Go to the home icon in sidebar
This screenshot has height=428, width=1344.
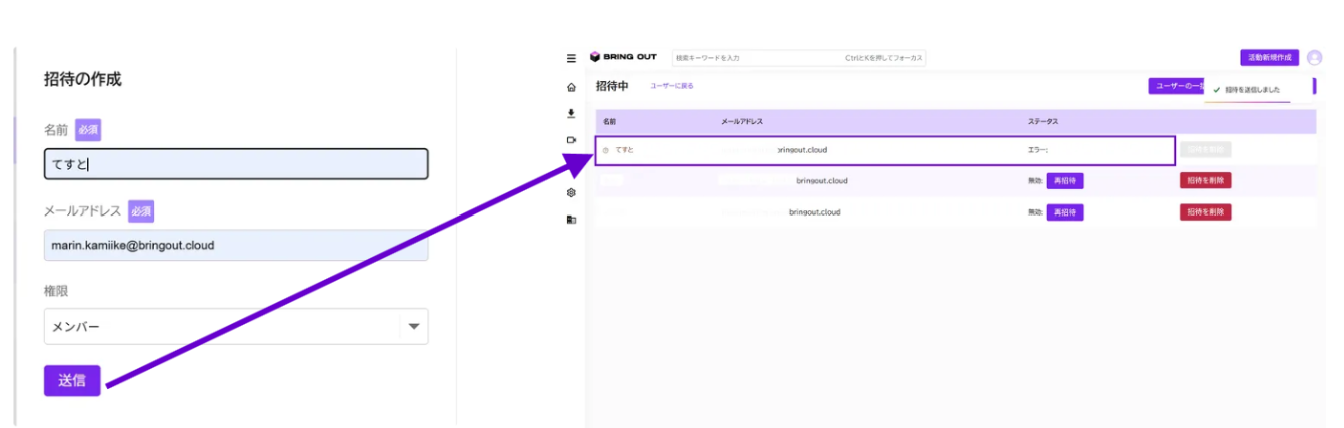(571, 88)
